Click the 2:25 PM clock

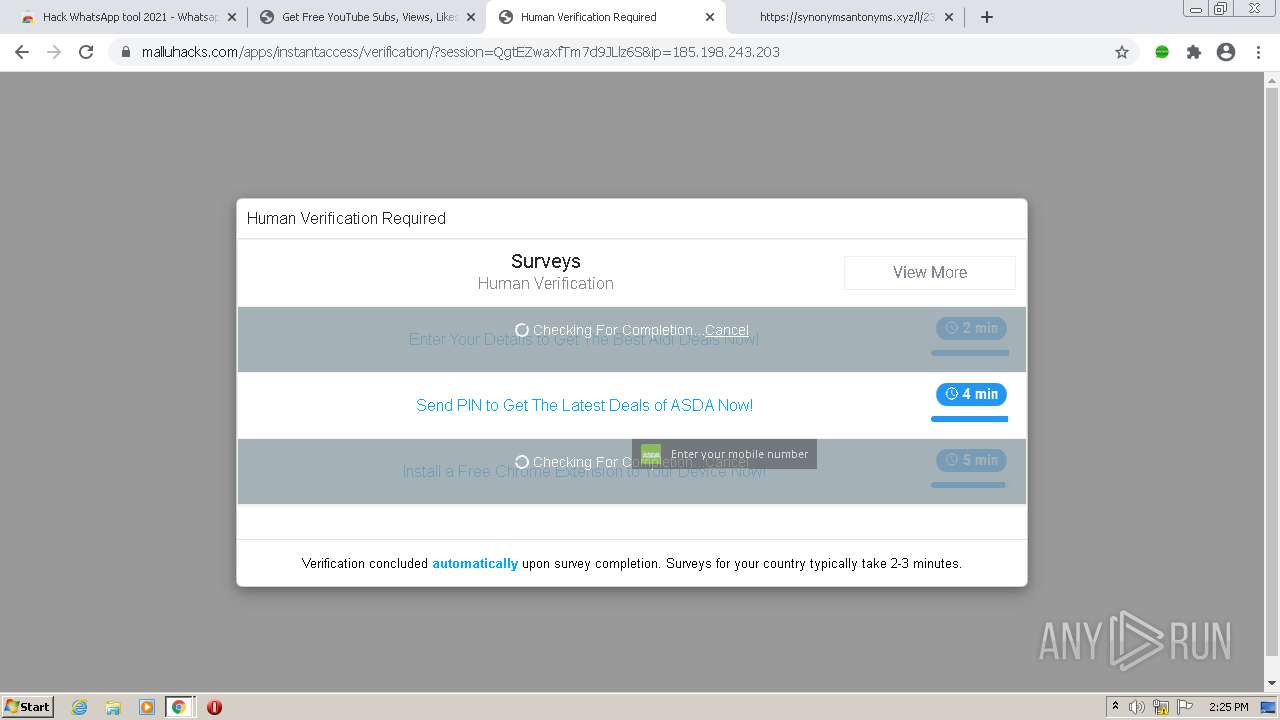click(x=1229, y=707)
